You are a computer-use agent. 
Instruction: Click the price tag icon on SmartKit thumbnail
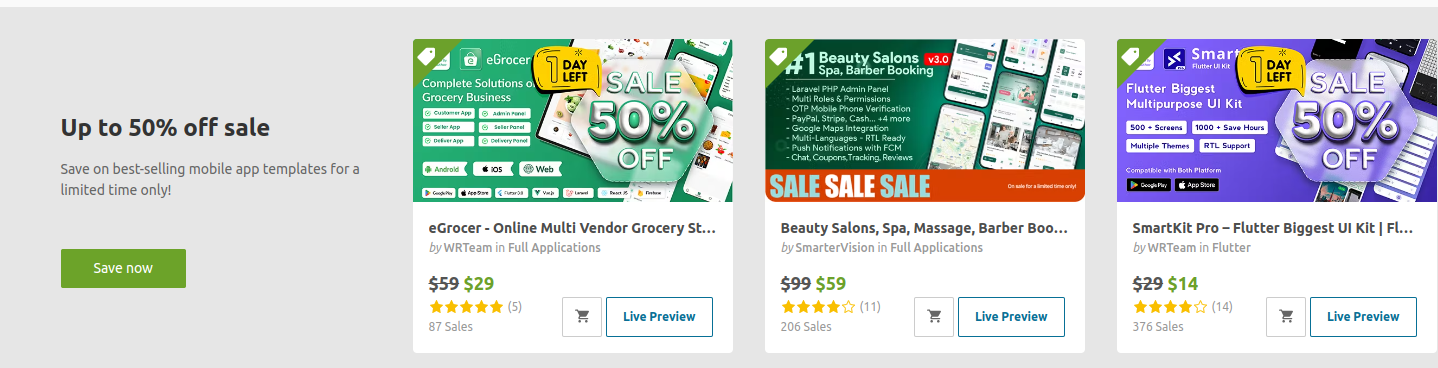(1133, 56)
